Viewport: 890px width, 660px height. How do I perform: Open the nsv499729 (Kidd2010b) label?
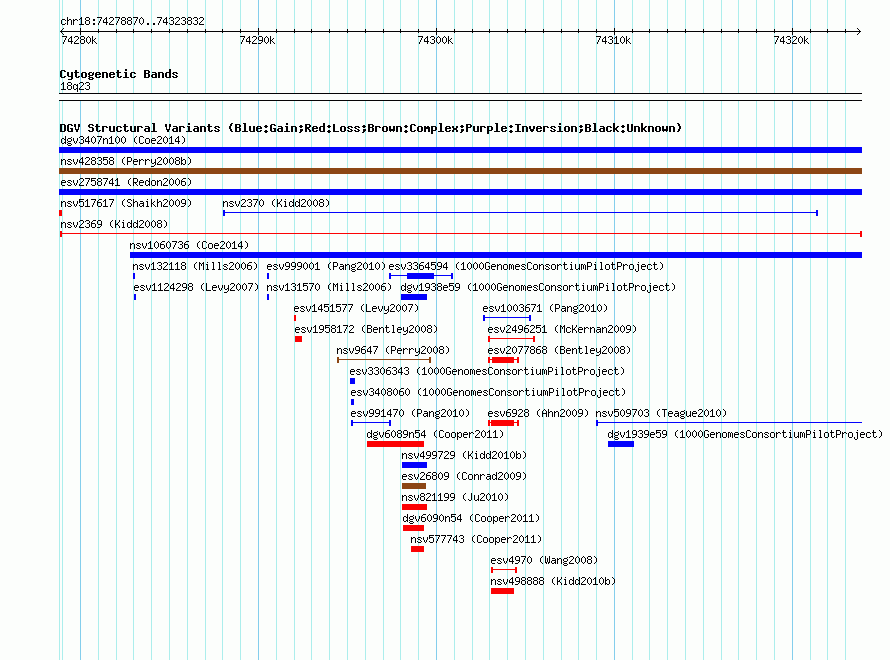pos(464,455)
